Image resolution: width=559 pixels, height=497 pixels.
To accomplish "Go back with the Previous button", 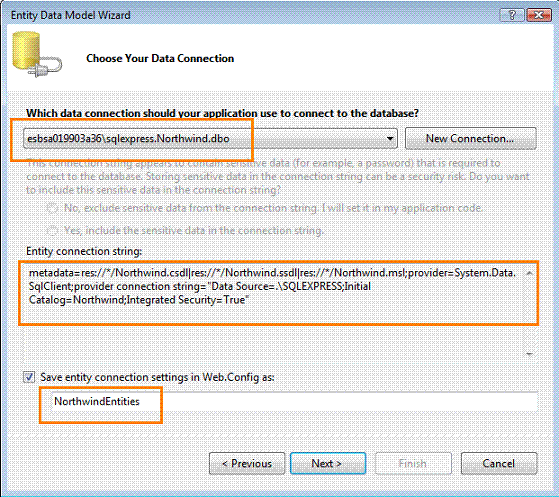I will tap(247, 463).
